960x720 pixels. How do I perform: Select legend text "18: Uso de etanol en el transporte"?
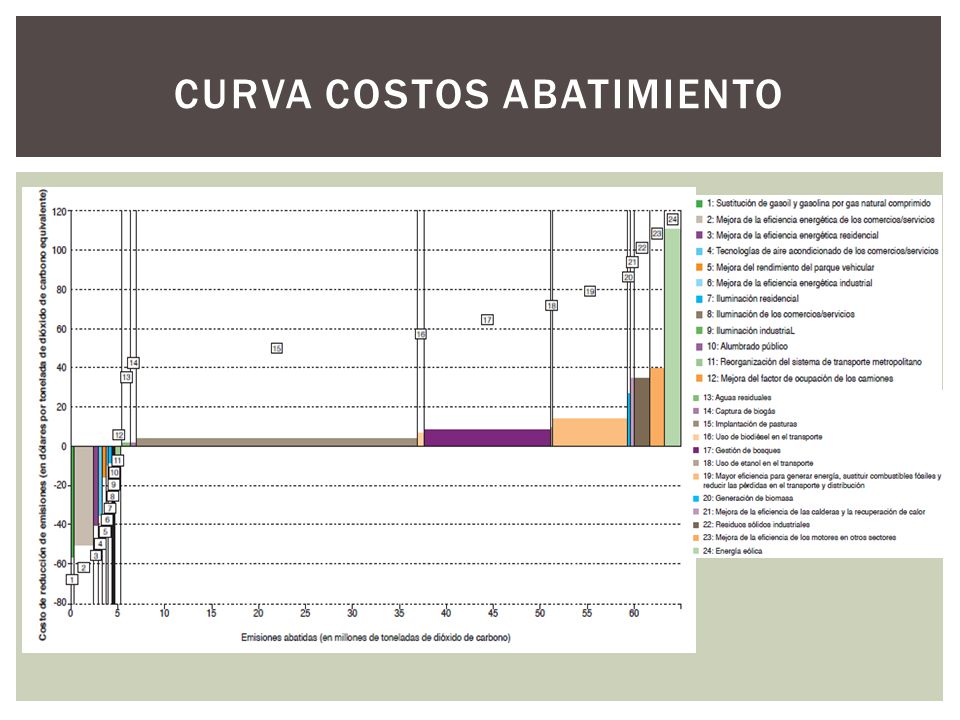758,463
